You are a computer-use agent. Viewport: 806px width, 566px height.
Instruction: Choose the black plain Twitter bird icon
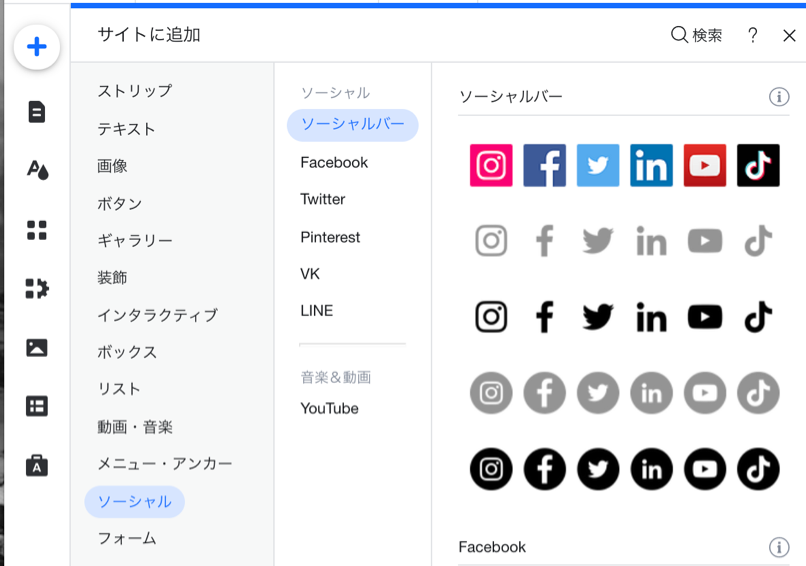pos(598,317)
